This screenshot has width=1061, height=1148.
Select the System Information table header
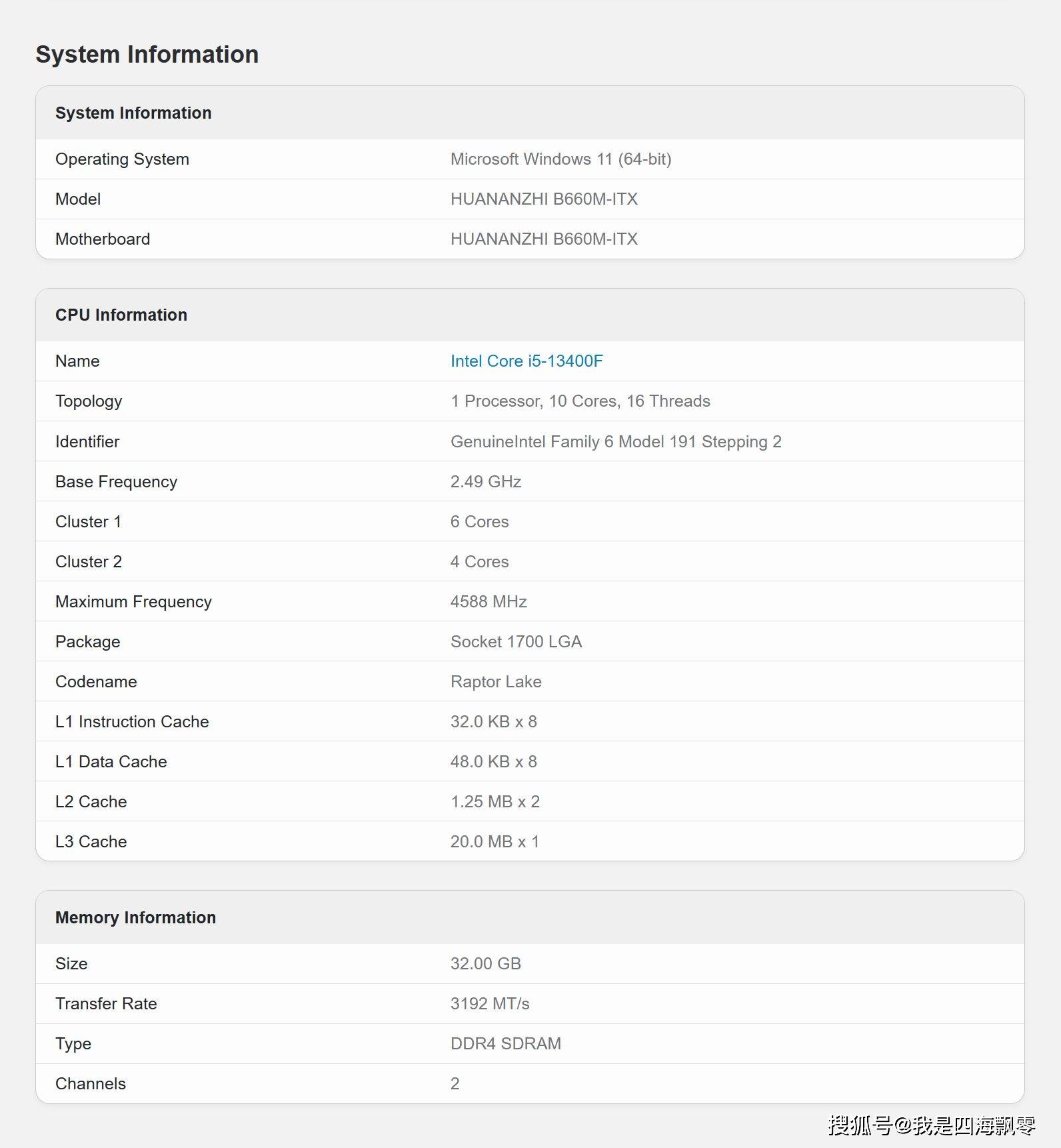pyautogui.click(x=133, y=113)
